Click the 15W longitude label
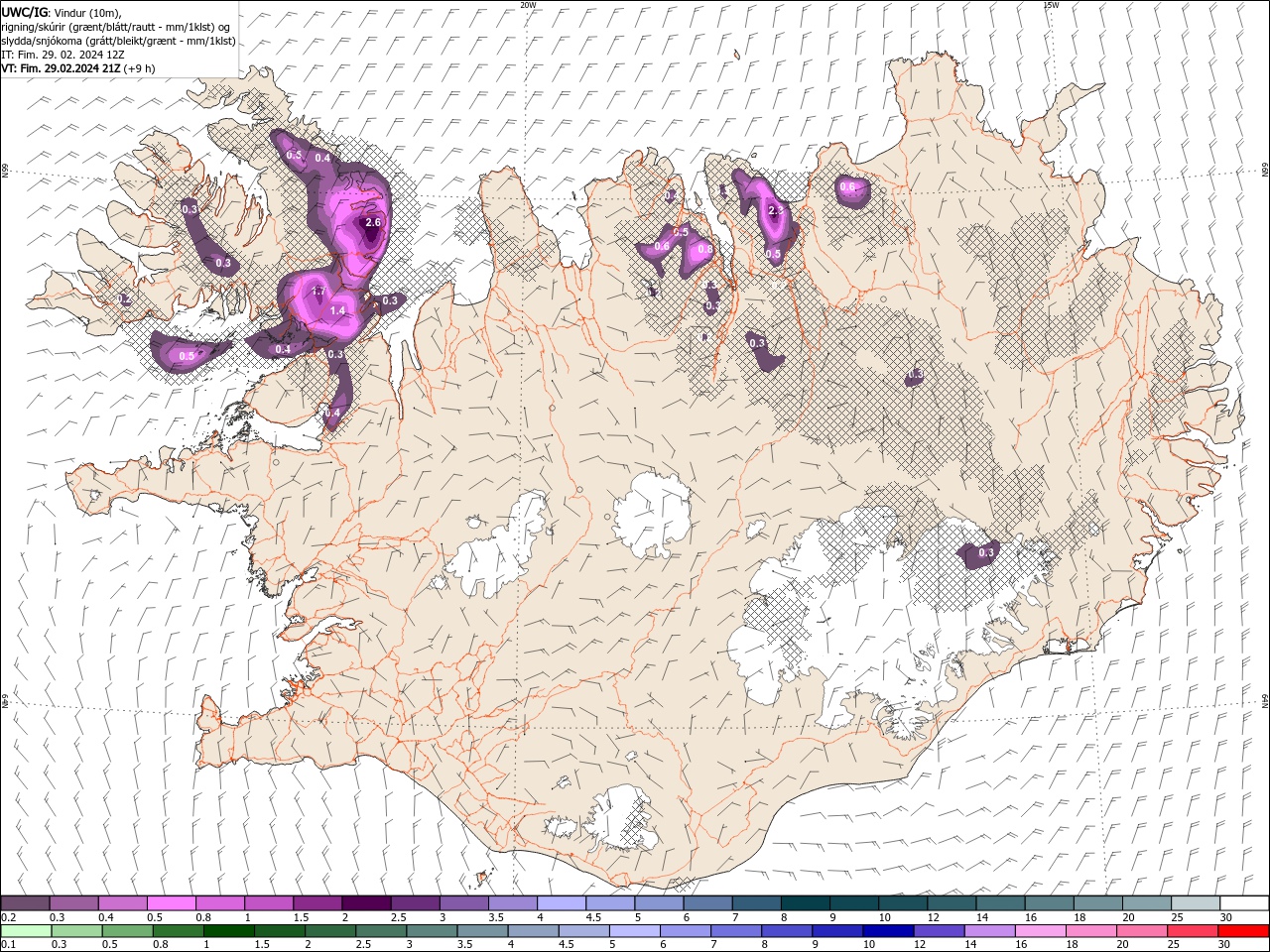The width and height of the screenshot is (1270, 952). coord(1051,5)
